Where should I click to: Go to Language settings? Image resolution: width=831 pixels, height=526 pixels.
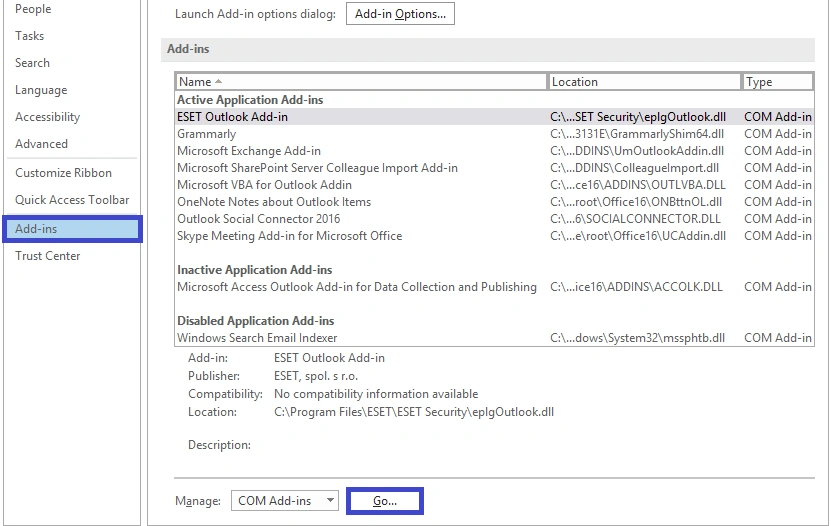pyautogui.click(x=41, y=90)
